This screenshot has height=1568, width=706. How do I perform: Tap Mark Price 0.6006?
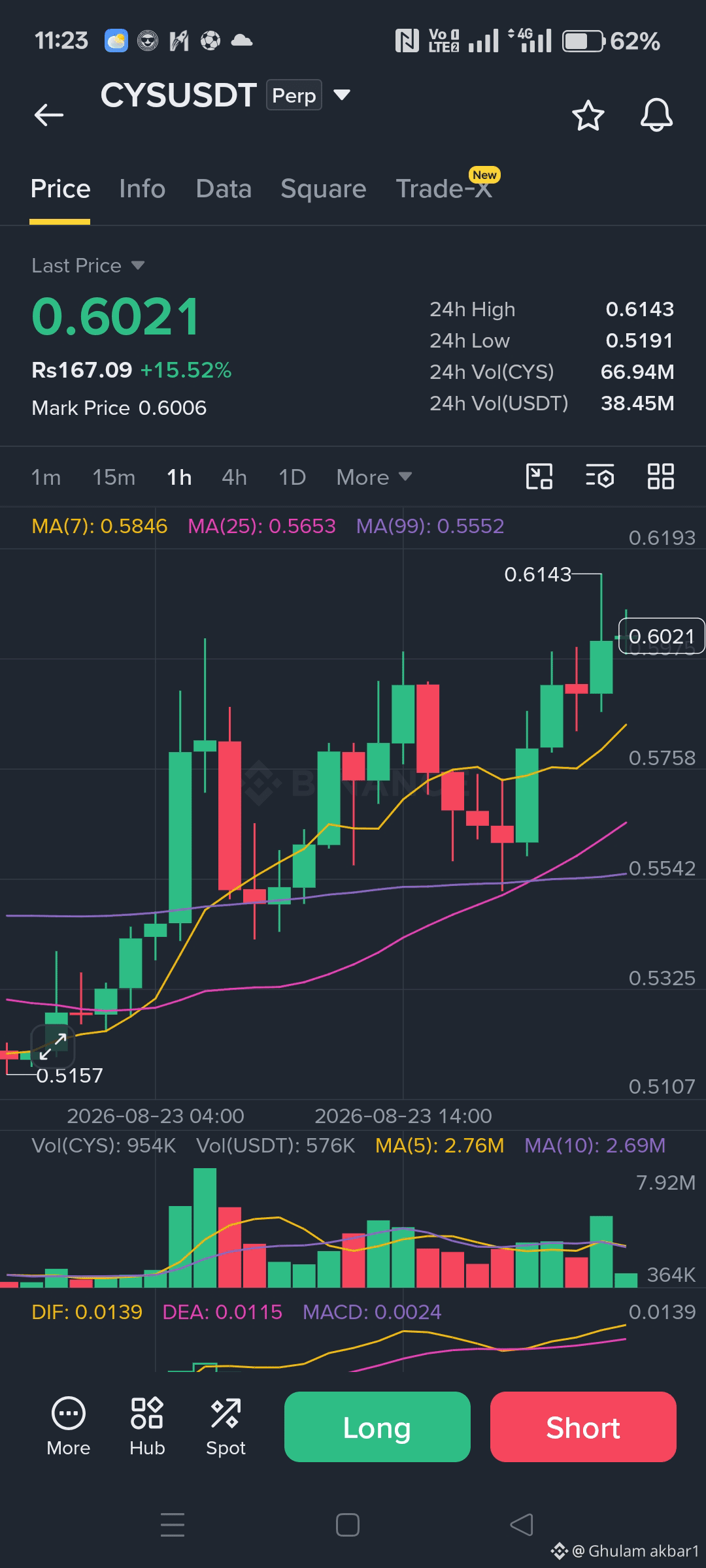[x=119, y=408]
